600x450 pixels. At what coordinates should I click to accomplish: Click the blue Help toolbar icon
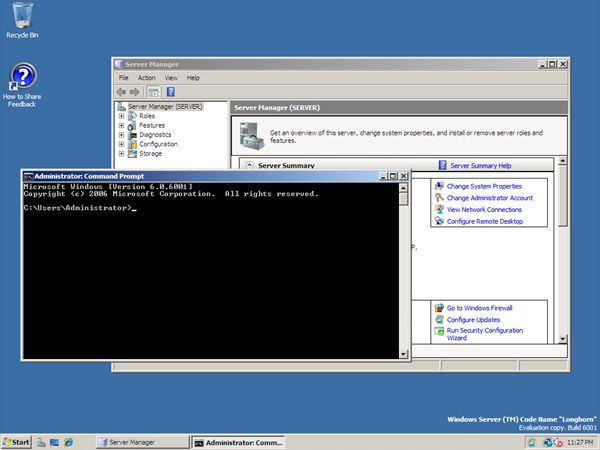[x=171, y=92]
